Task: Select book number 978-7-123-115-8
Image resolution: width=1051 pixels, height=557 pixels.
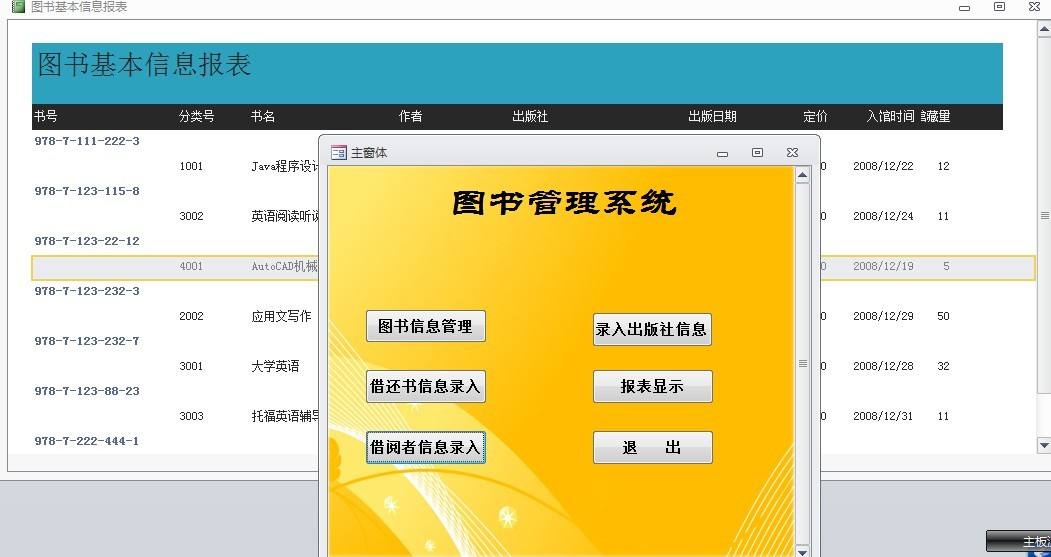Action: pyautogui.click(x=87, y=191)
